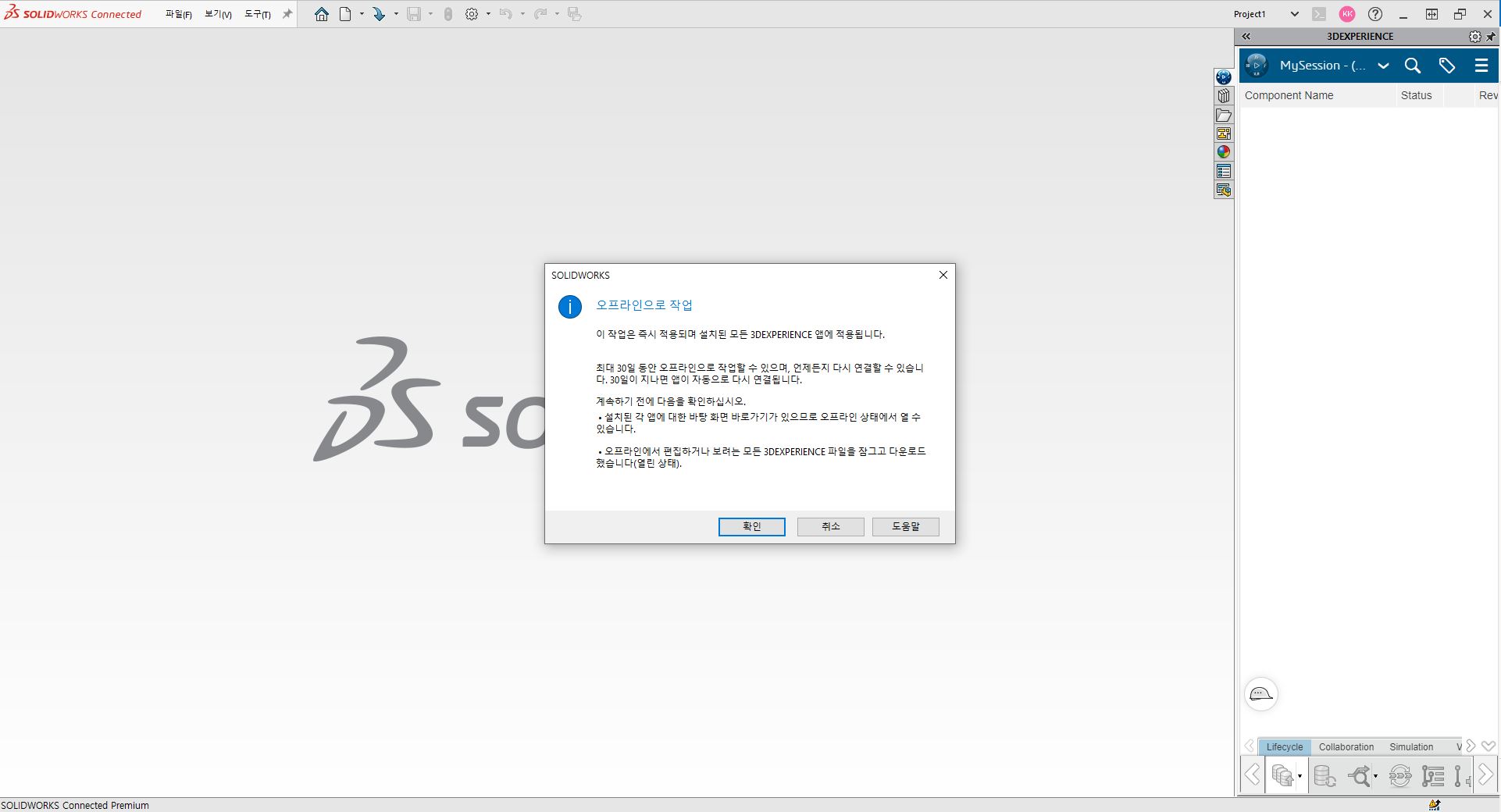Image resolution: width=1501 pixels, height=812 pixels.
Task: Expand the Undo dropdown arrow
Action: [522, 14]
